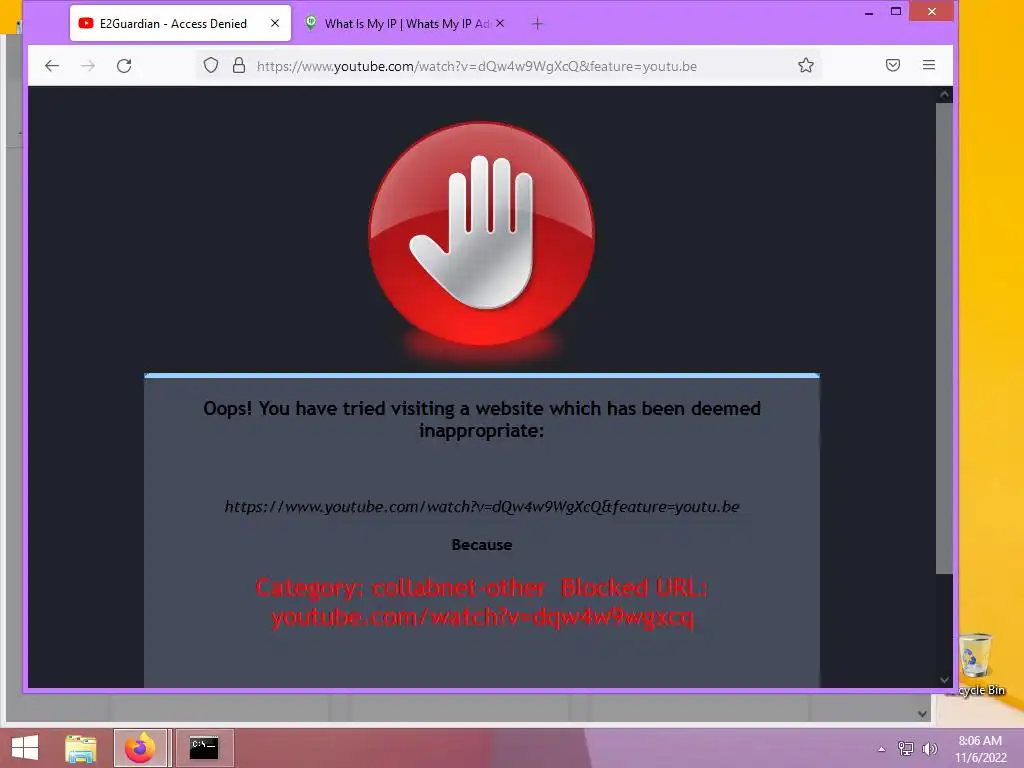The height and width of the screenshot is (768, 1024).
Task: Close the Firefox window
Action: [x=932, y=11]
